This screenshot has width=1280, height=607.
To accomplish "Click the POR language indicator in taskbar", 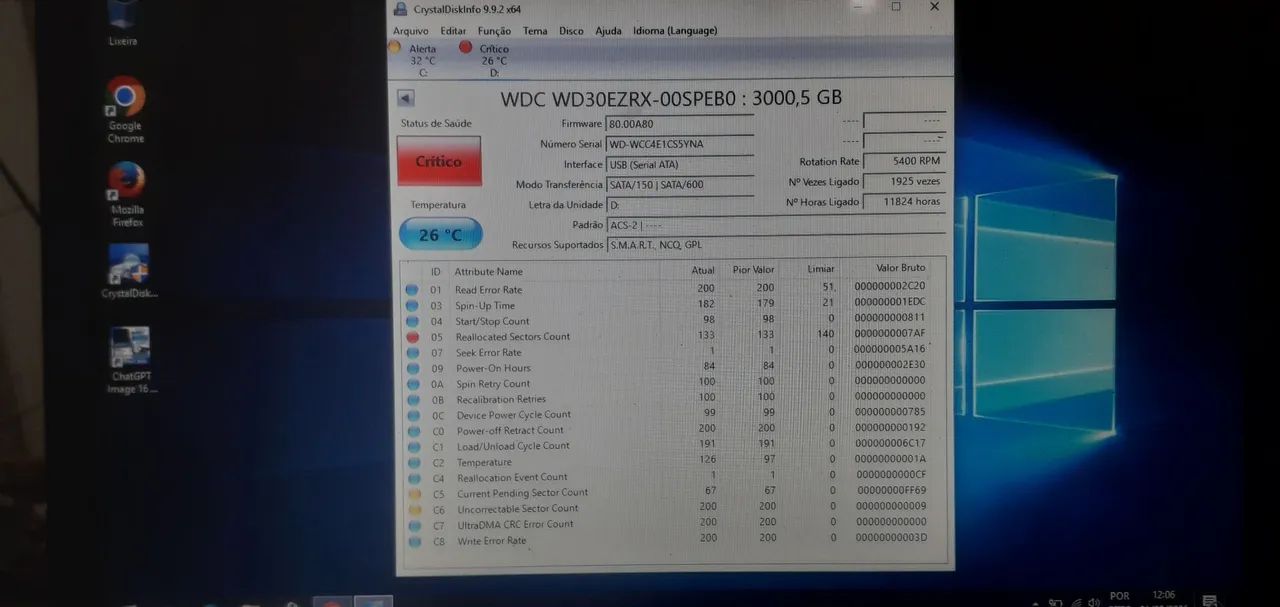I will pyautogui.click(x=1120, y=598).
